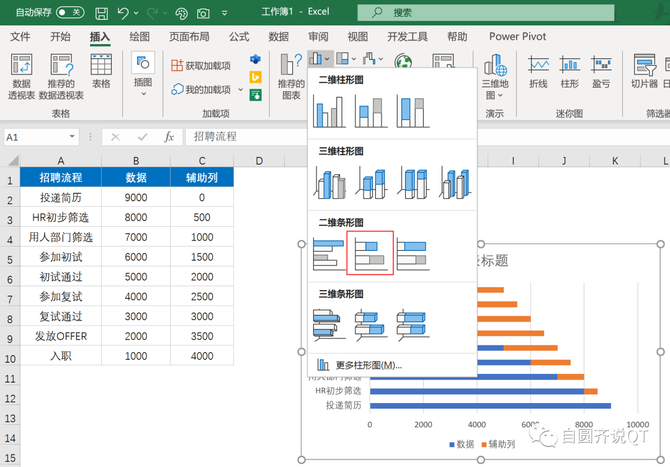Click the select-all corner of the sheet
This screenshot has height=467, width=670.
[x=13, y=161]
